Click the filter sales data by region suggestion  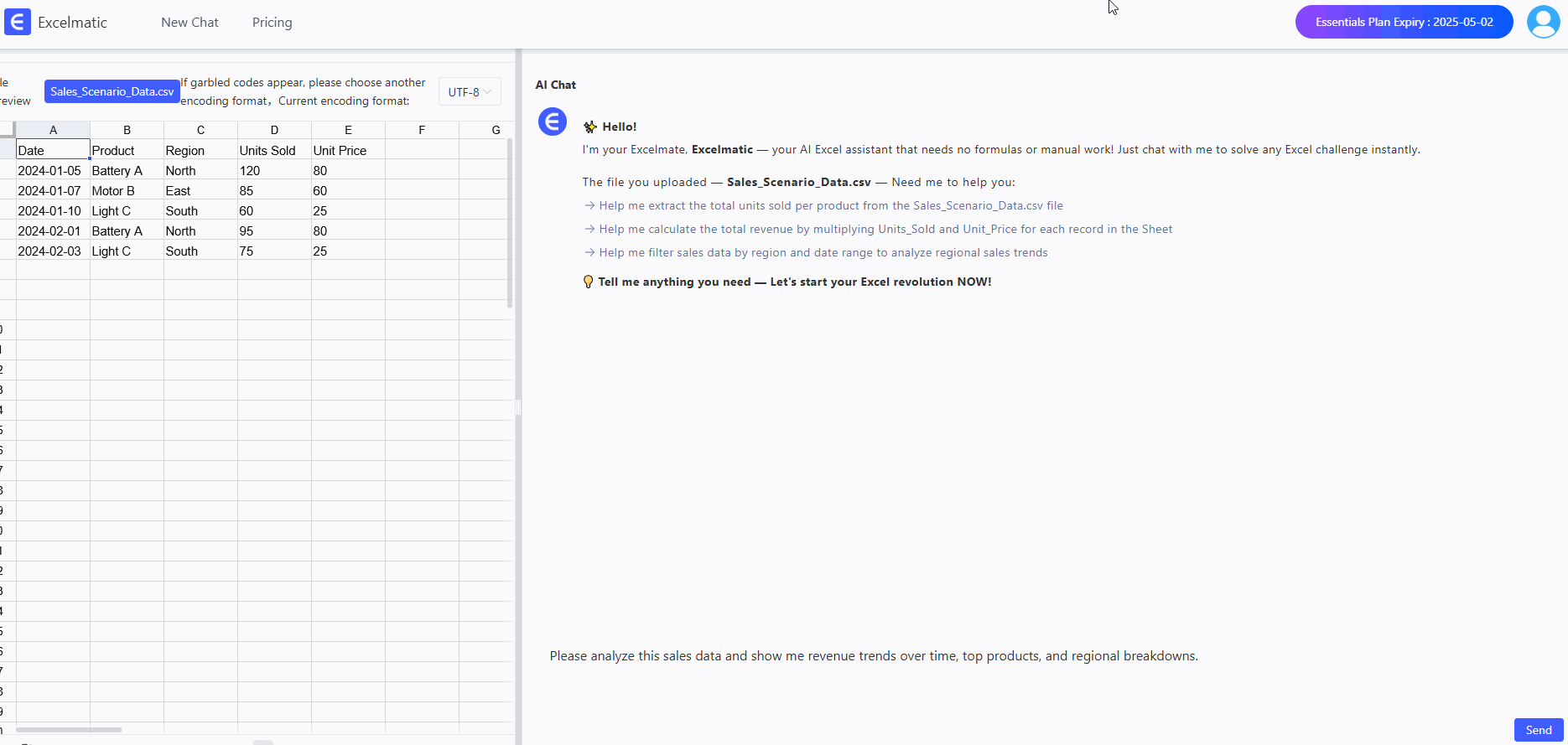click(823, 252)
